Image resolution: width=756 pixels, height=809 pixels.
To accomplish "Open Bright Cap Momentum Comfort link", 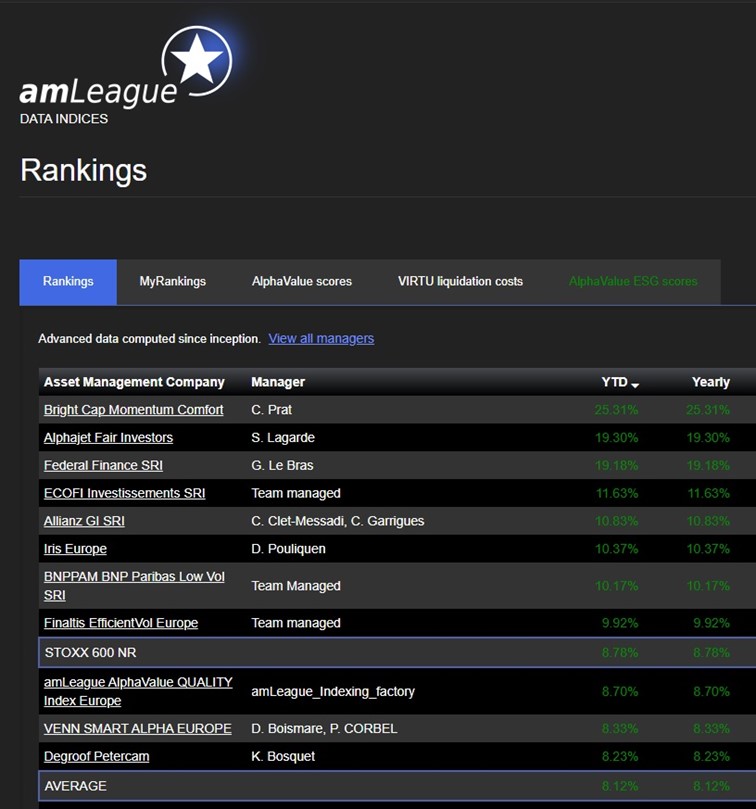I will click(134, 410).
